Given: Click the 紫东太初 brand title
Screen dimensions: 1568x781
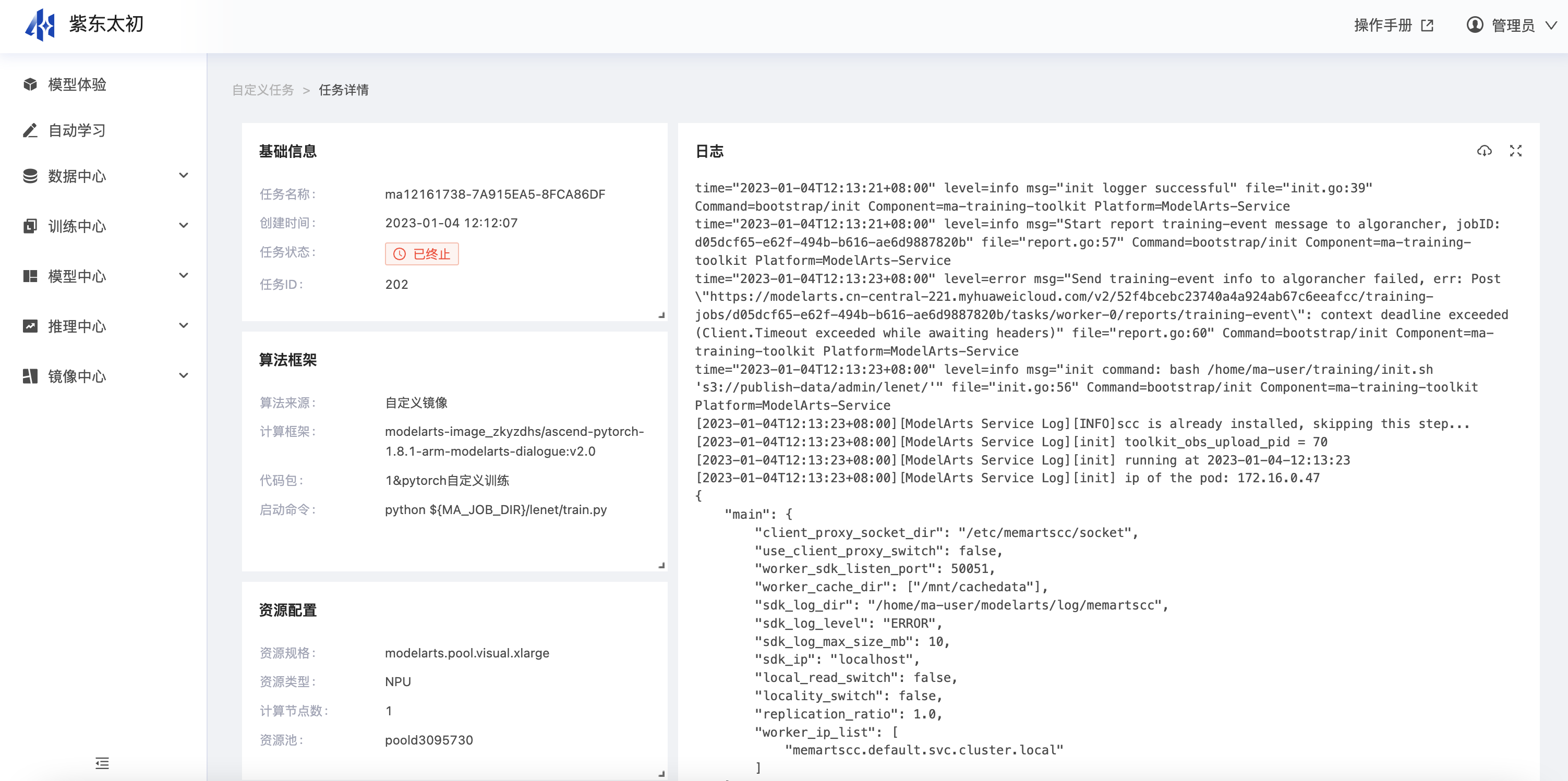Looking at the screenshot, I should point(106,24).
